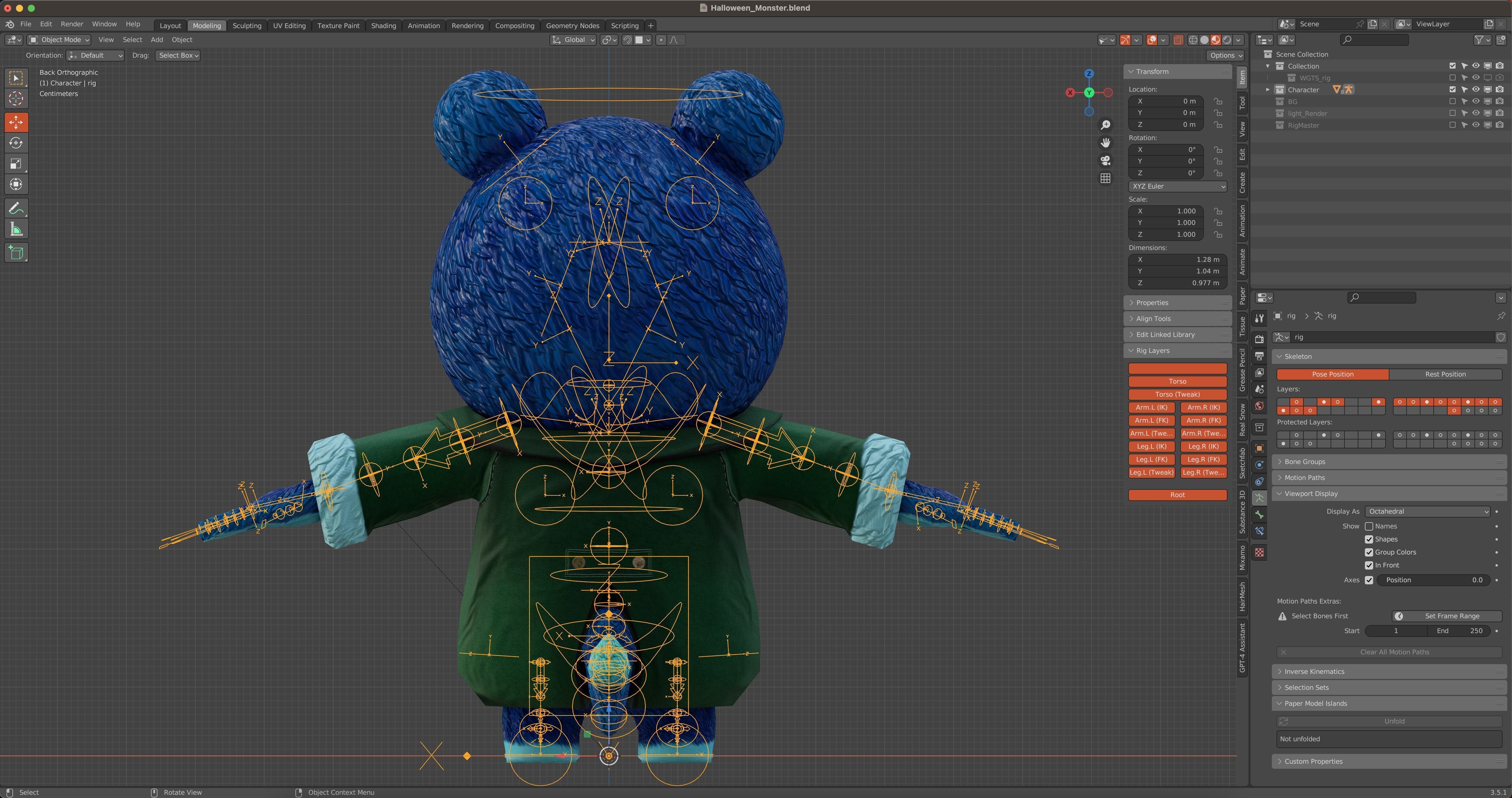Select wireframe viewport shading
The height and width of the screenshot is (798, 1512).
click(x=1193, y=40)
